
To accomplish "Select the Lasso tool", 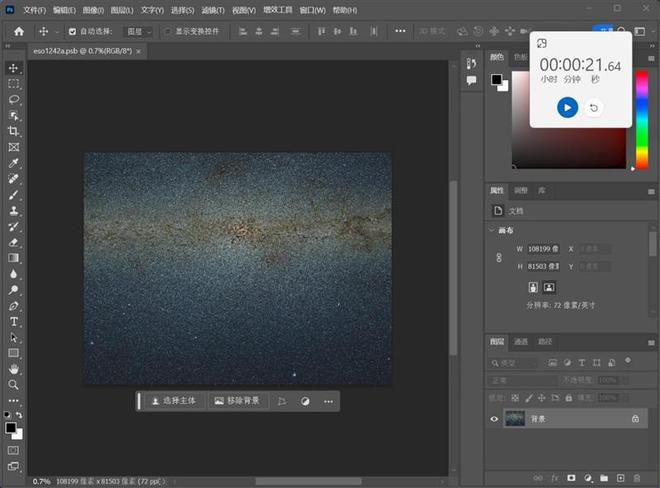I will (13, 99).
